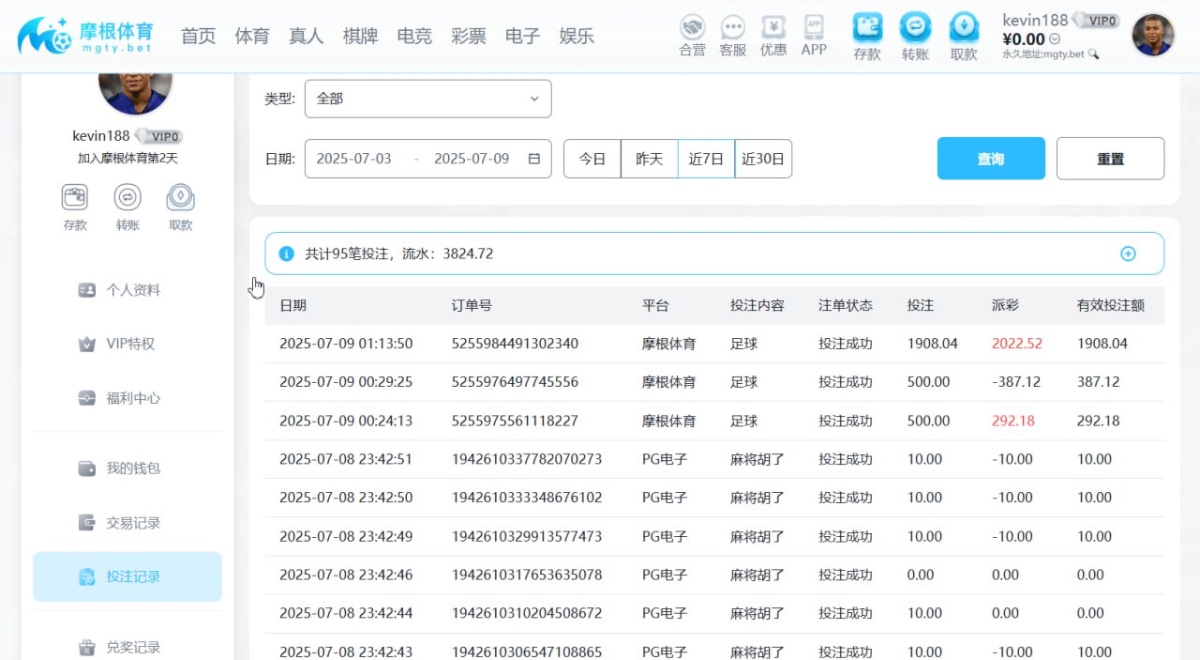This screenshot has width=1200, height=660.
Task: Click the user profile avatar photo
Action: point(1152,35)
